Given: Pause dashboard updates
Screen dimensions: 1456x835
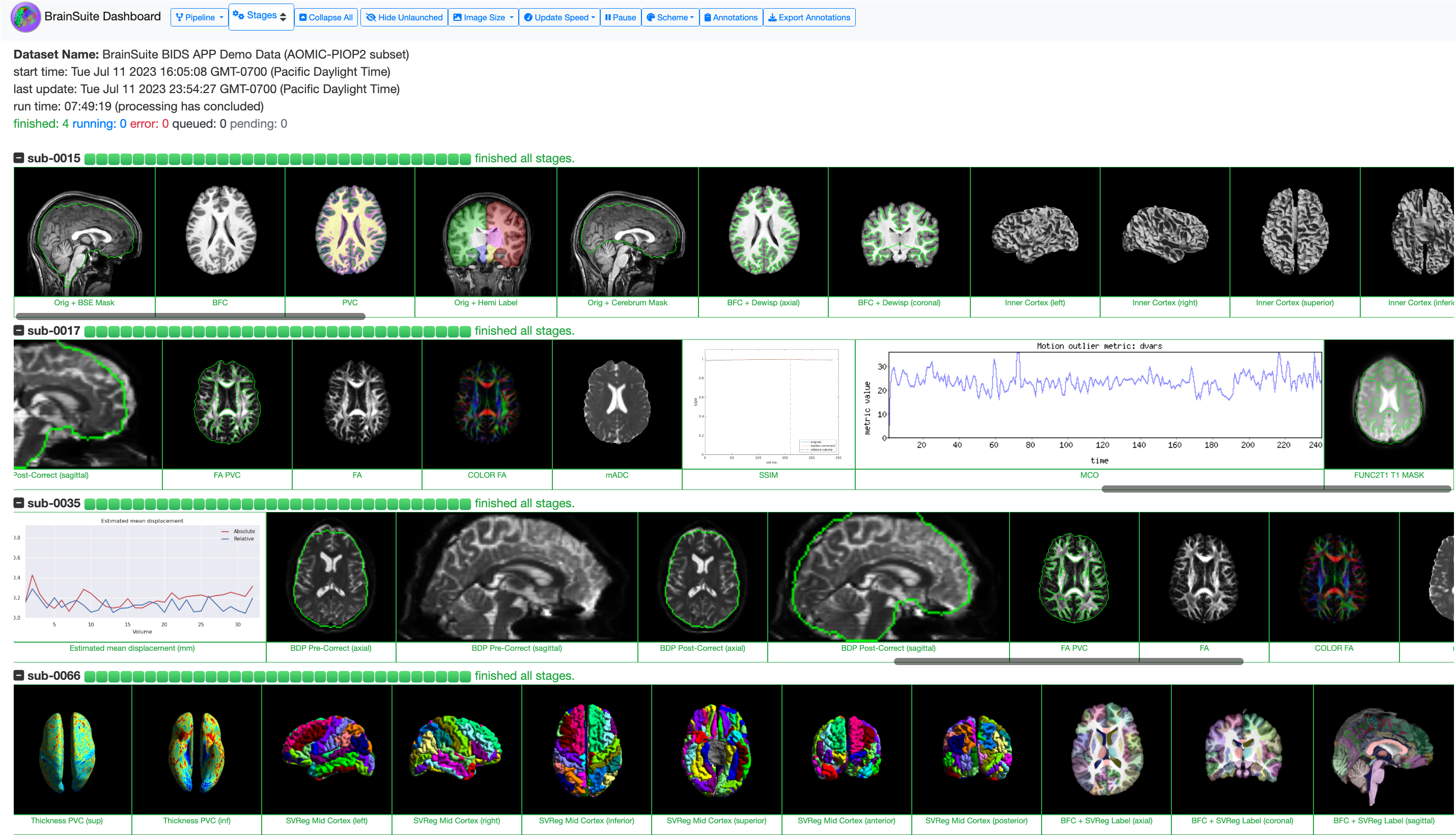Looking at the screenshot, I should coord(620,17).
